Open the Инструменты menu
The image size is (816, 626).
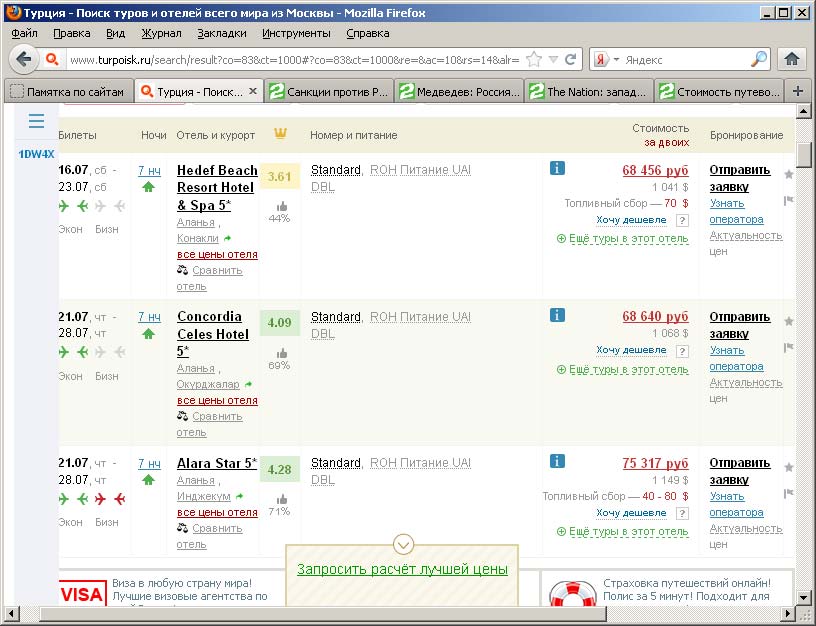[x=296, y=33]
